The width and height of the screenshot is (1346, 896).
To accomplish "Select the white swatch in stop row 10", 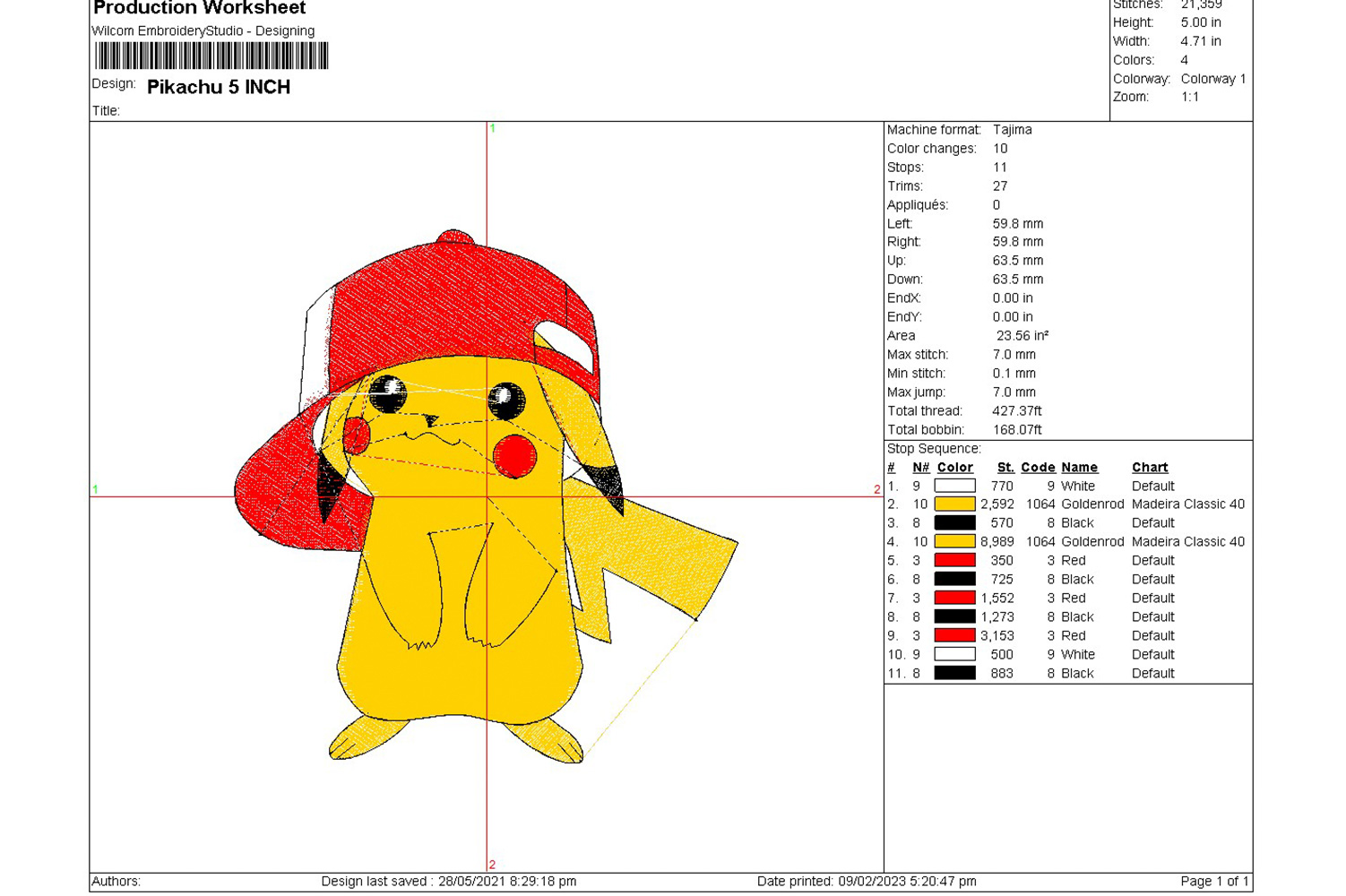I will point(954,655).
